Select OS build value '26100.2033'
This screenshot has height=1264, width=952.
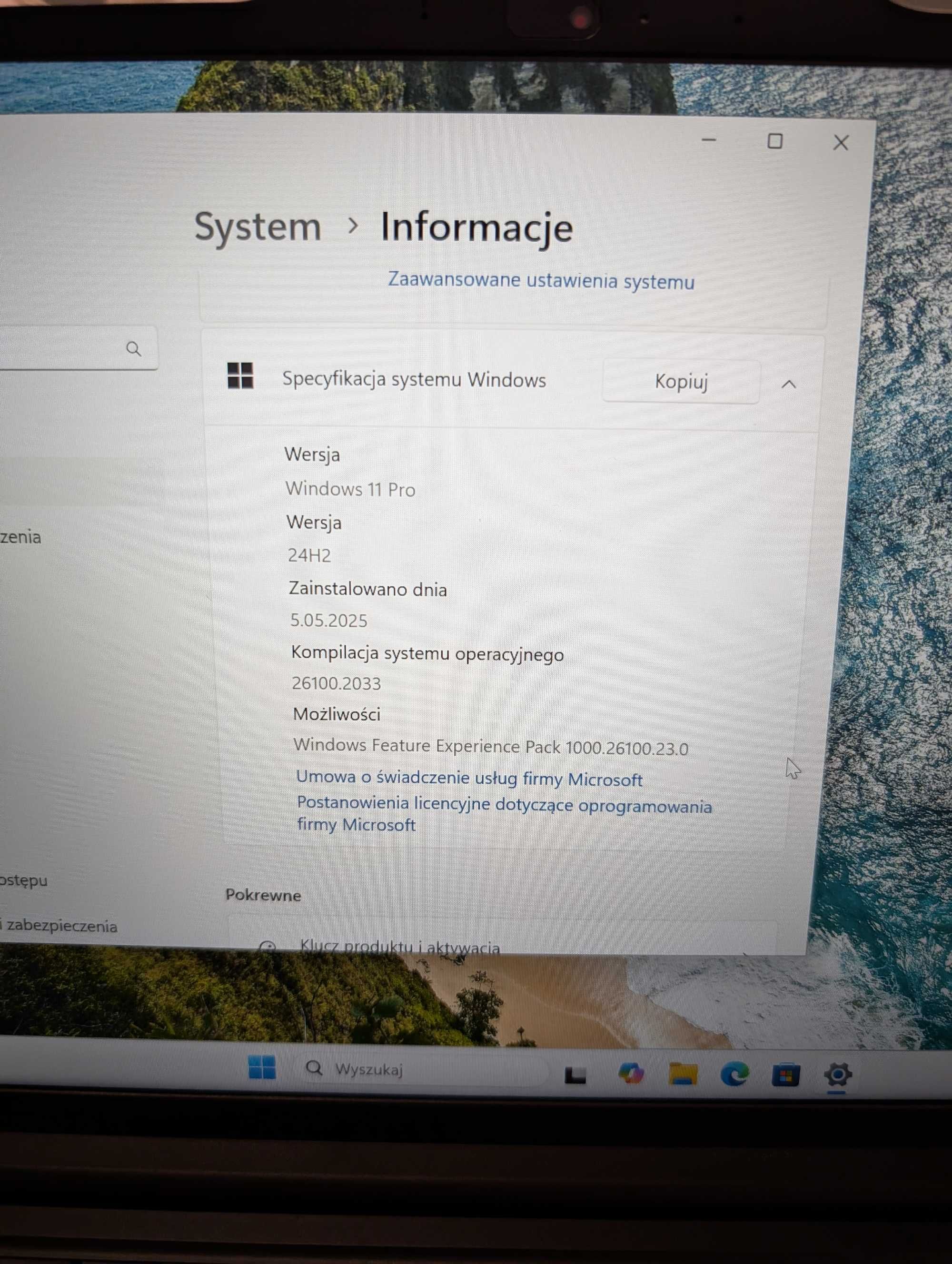coord(336,683)
